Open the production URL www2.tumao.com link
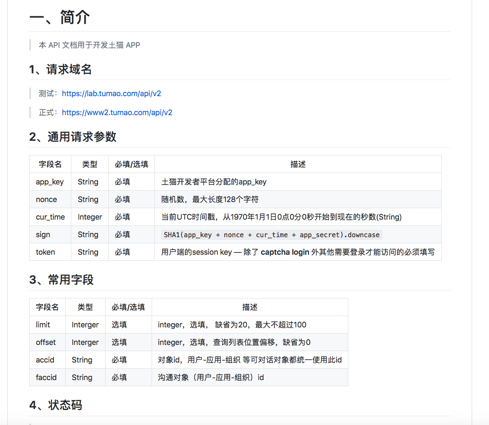Screen dimensions: 489x425 (117, 113)
